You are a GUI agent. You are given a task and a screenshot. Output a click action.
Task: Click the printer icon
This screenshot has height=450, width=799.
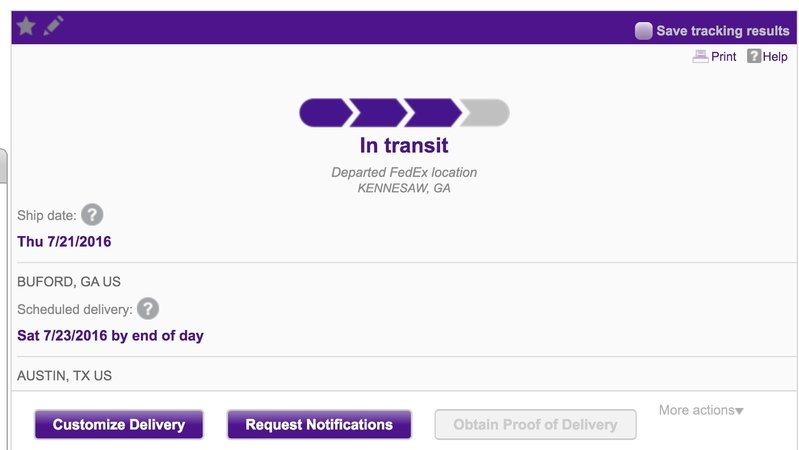[x=700, y=57]
